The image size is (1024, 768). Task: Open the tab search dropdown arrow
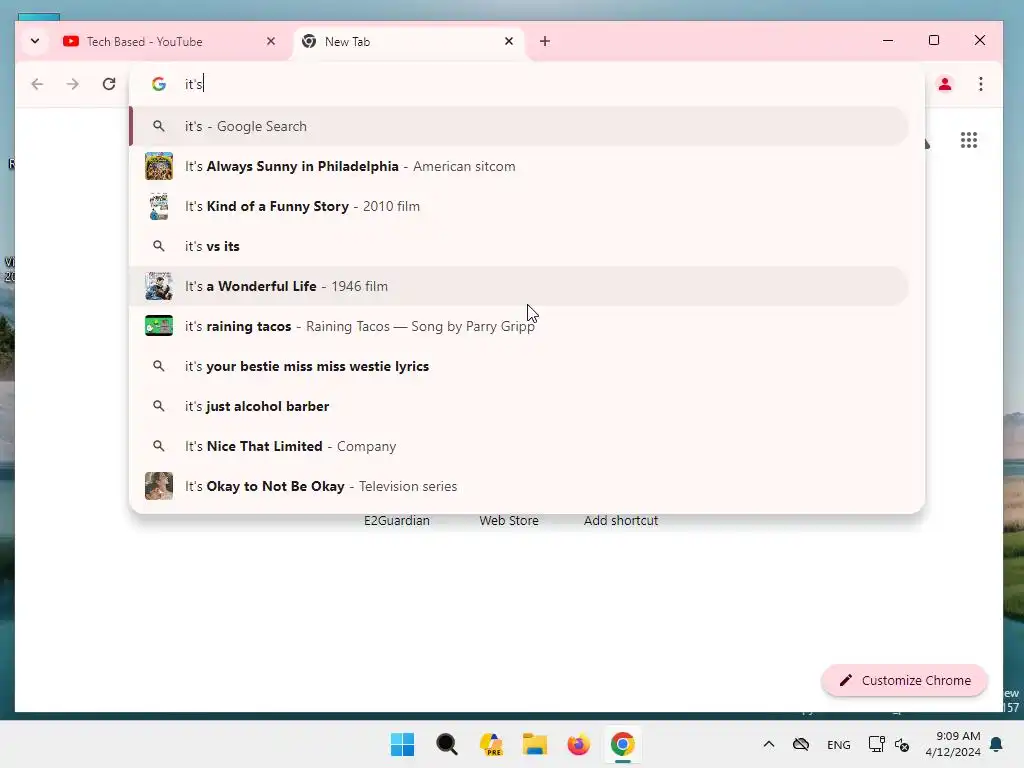click(x=35, y=41)
